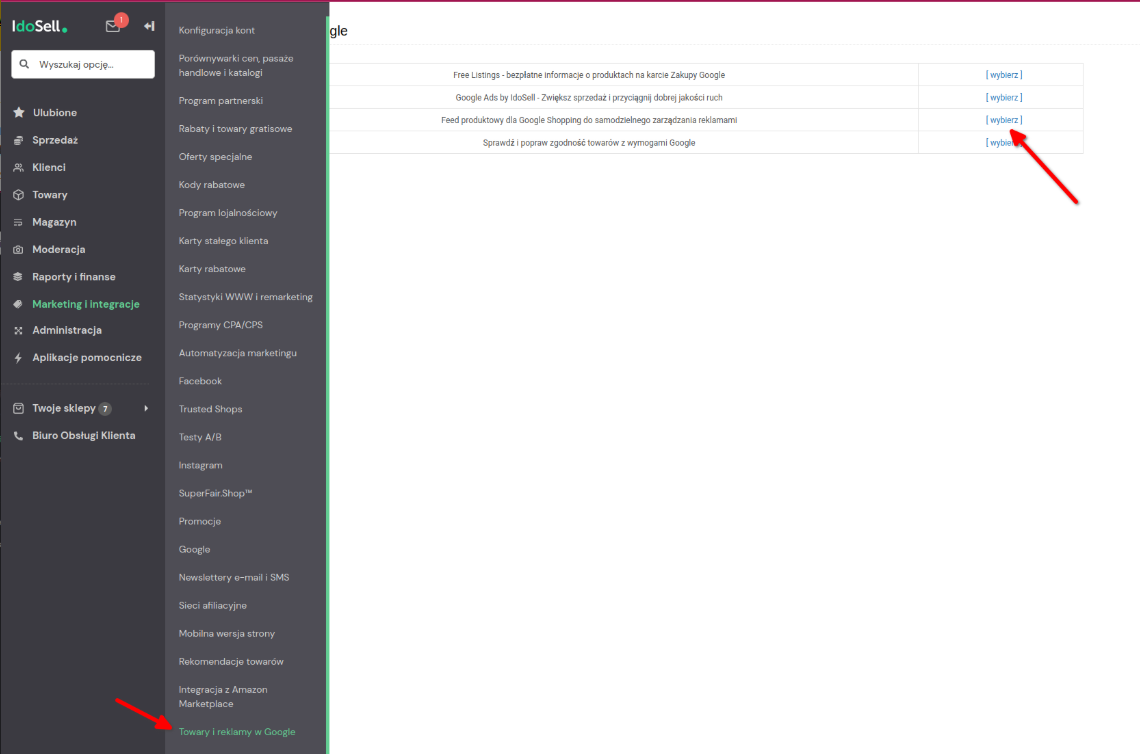Click the Twoje sklepy shop icon
The height and width of the screenshot is (754, 1140).
pos(18,409)
